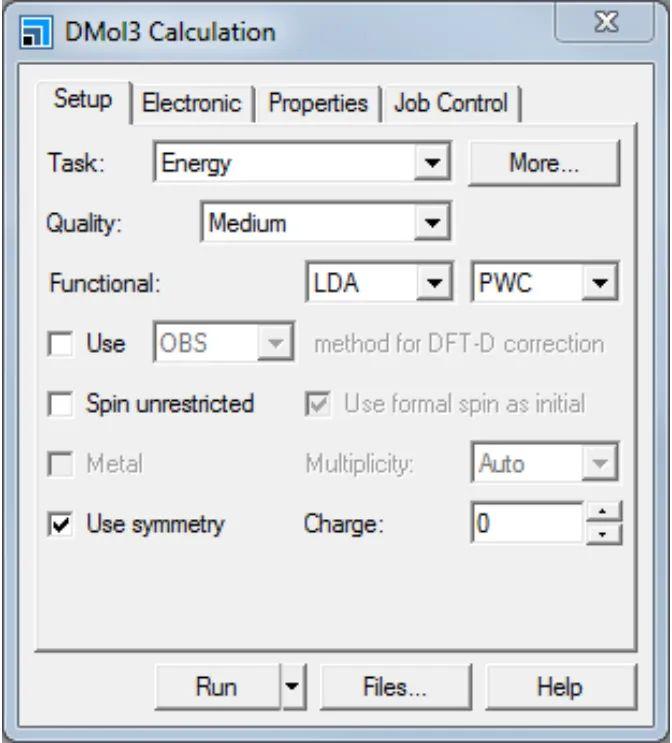Open the Files... button
Image resolution: width=672 pixels, height=743 pixels.
(x=395, y=687)
